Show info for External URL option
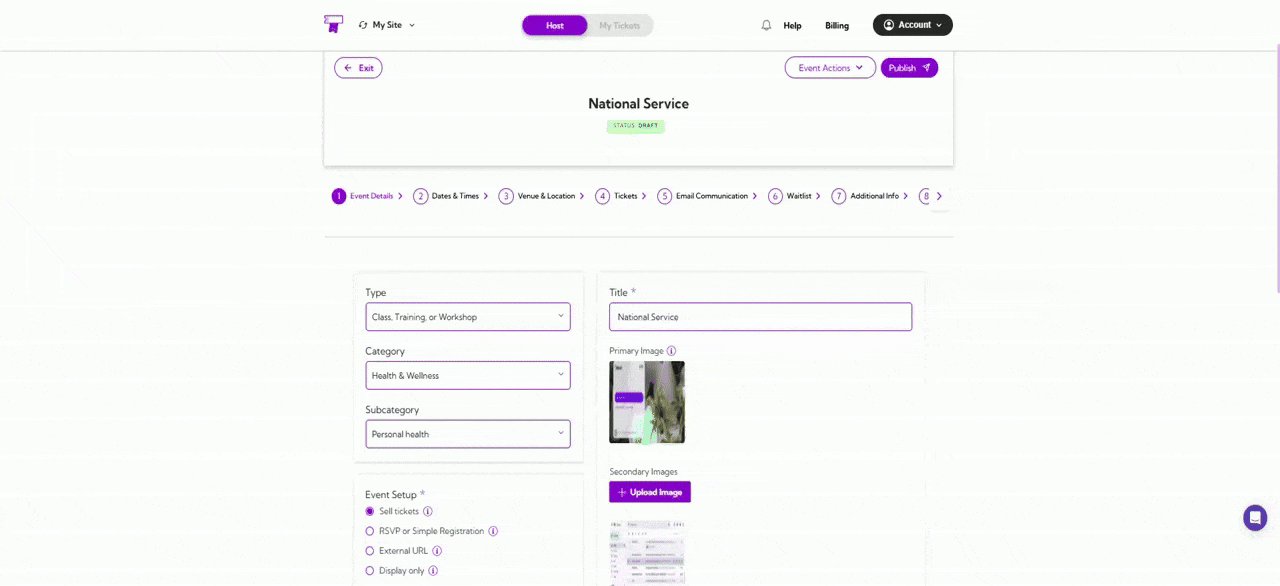 437,551
